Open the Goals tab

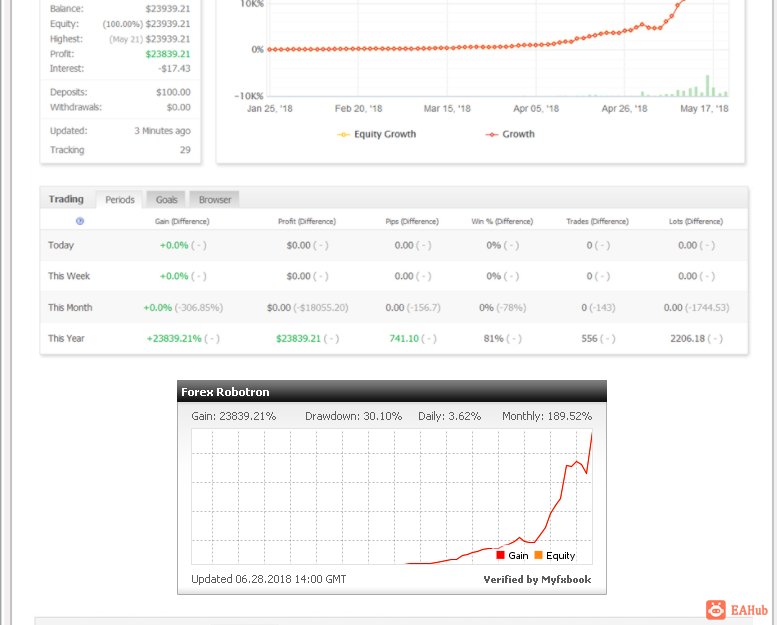[x=166, y=200]
